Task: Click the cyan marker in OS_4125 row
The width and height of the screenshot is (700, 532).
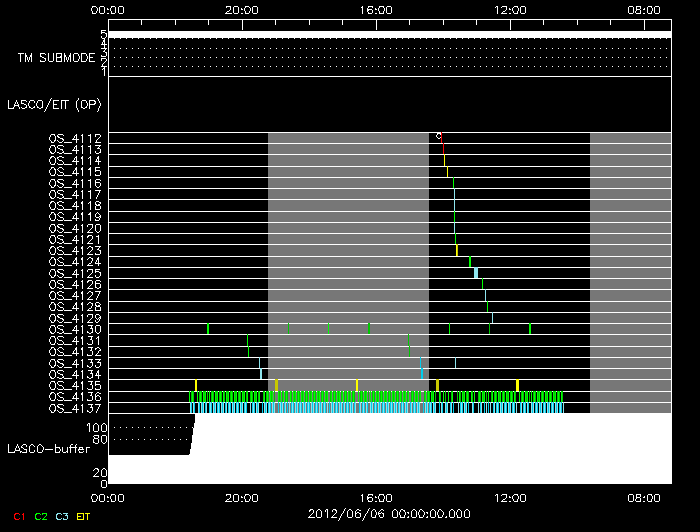Action: click(x=476, y=273)
